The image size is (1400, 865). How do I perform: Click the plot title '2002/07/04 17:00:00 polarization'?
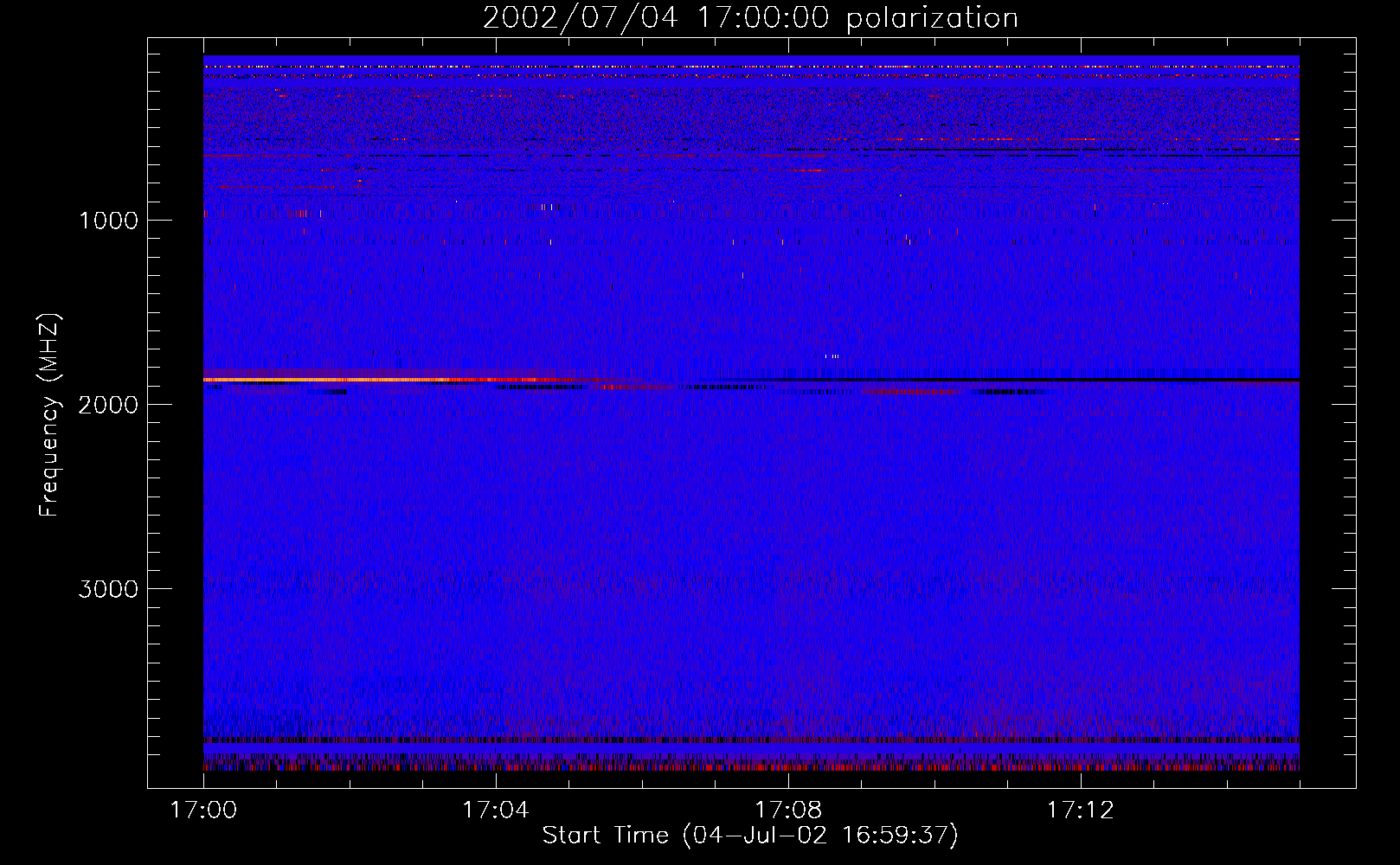750,17
